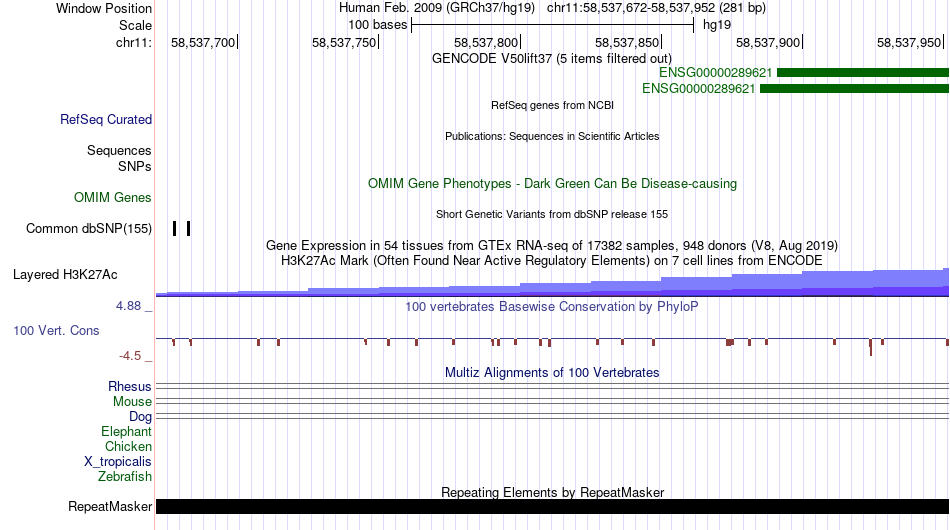
Task: Select the Chicken alignment row label
Action: pos(128,446)
